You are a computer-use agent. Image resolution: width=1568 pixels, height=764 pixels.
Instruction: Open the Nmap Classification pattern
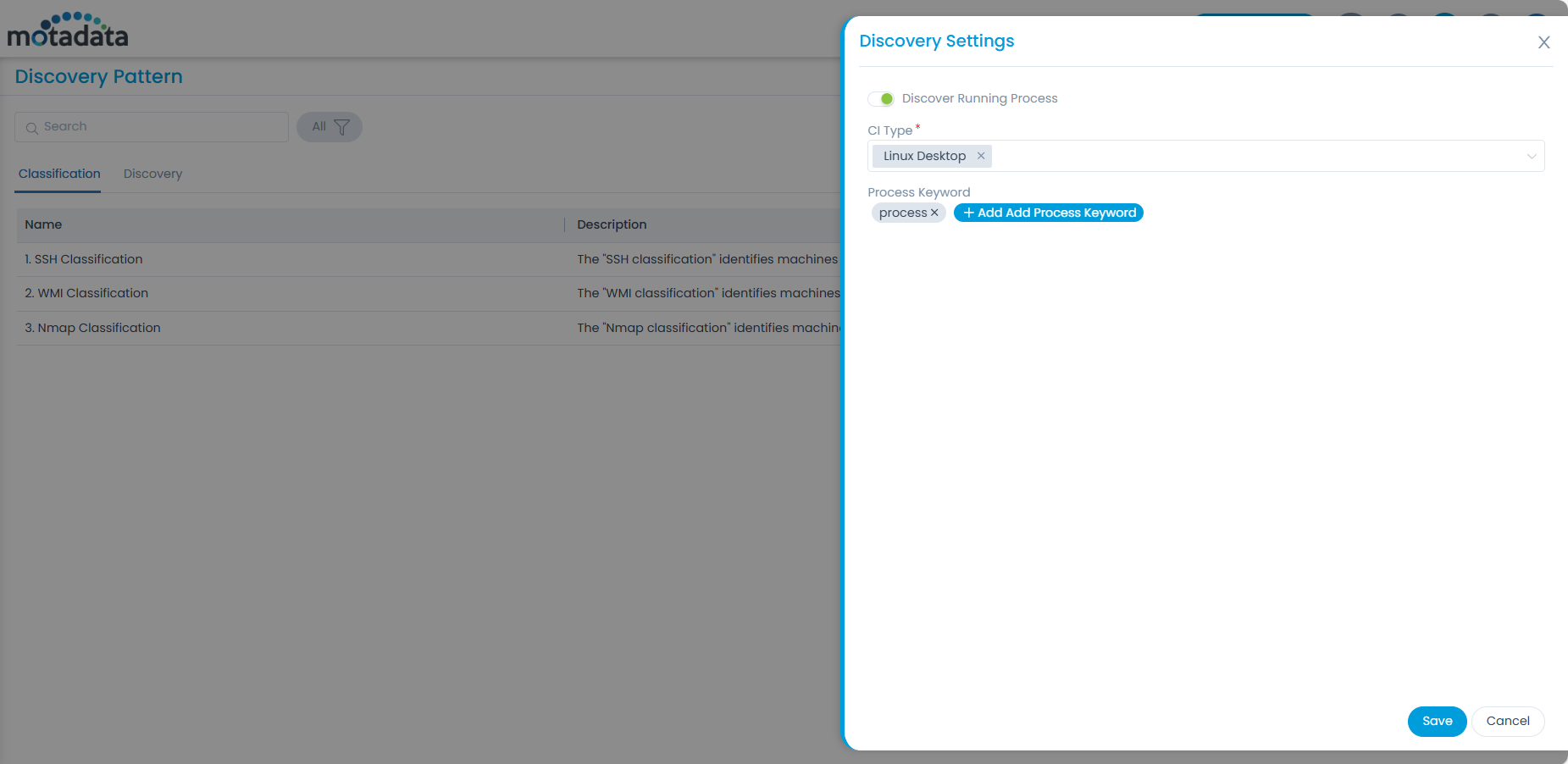click(x=92, y=328)
